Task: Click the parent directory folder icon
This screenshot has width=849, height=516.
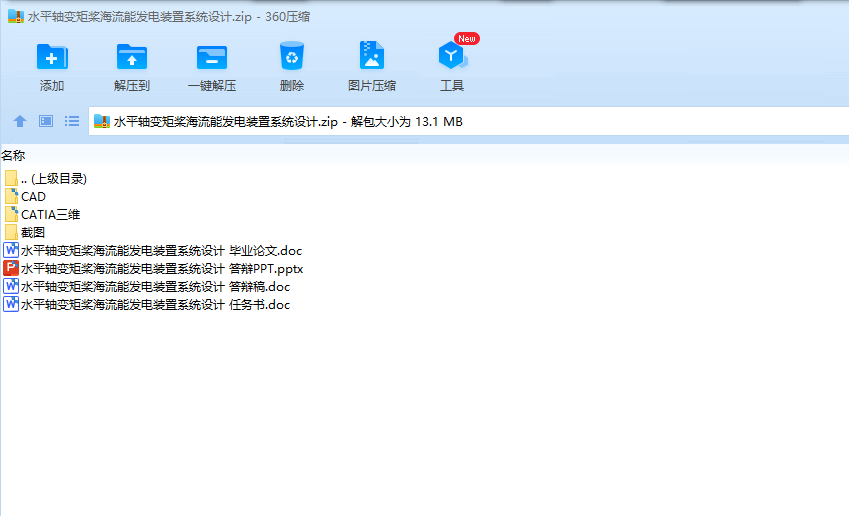Action: click(11, 178)
